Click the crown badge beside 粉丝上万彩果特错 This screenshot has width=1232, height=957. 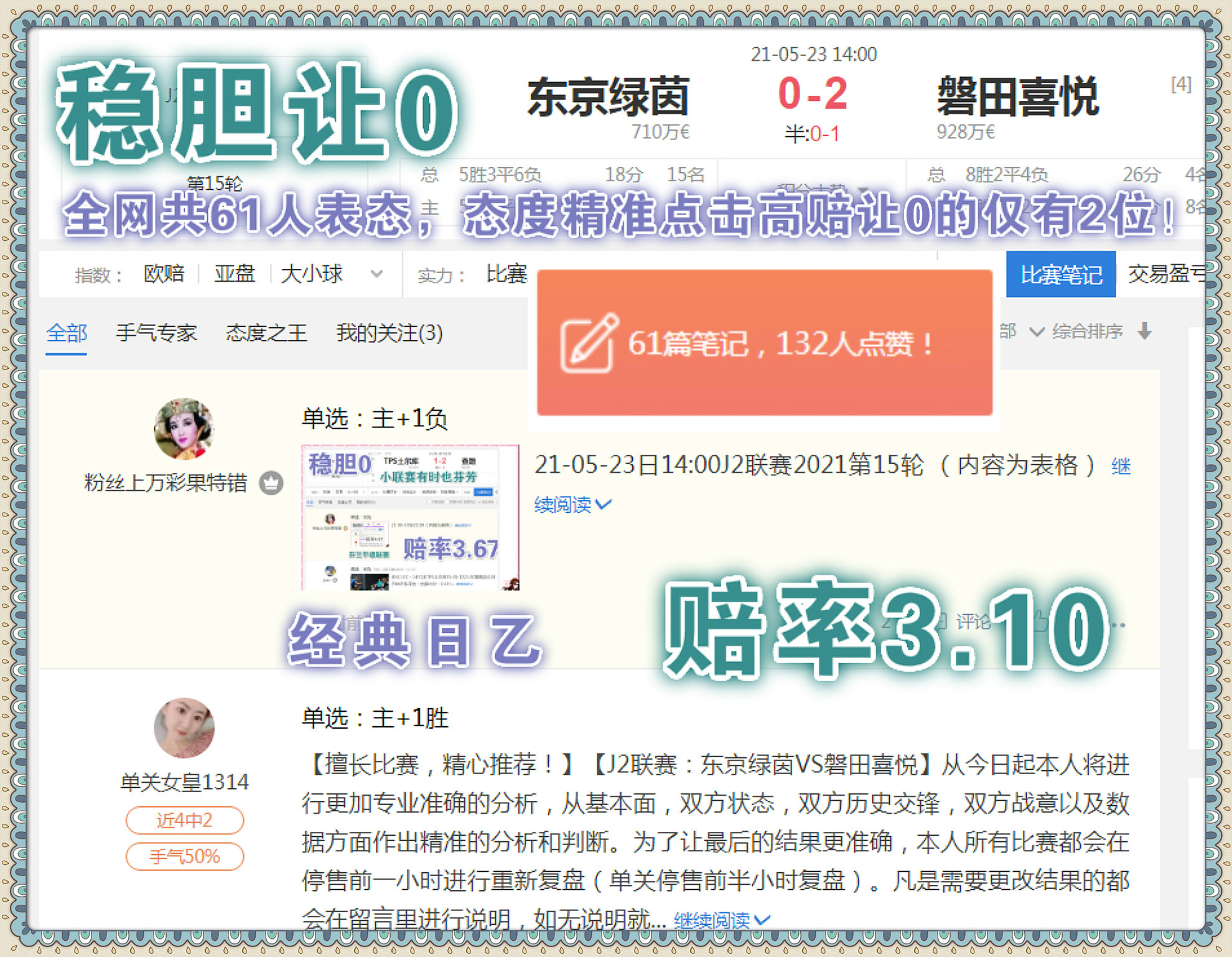(x=271, y=483)
